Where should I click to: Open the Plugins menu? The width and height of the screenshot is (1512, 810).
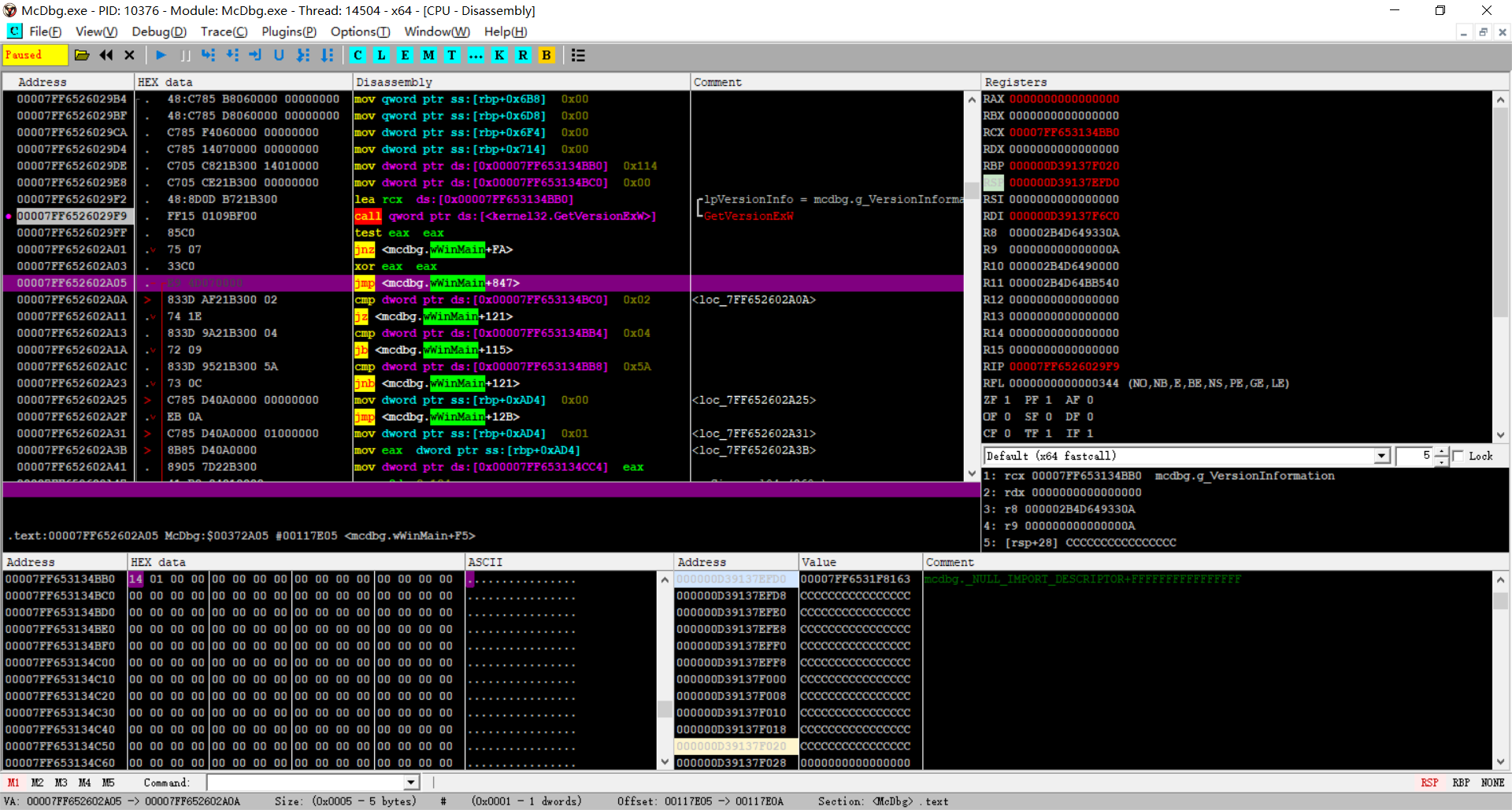coord(289,31)
